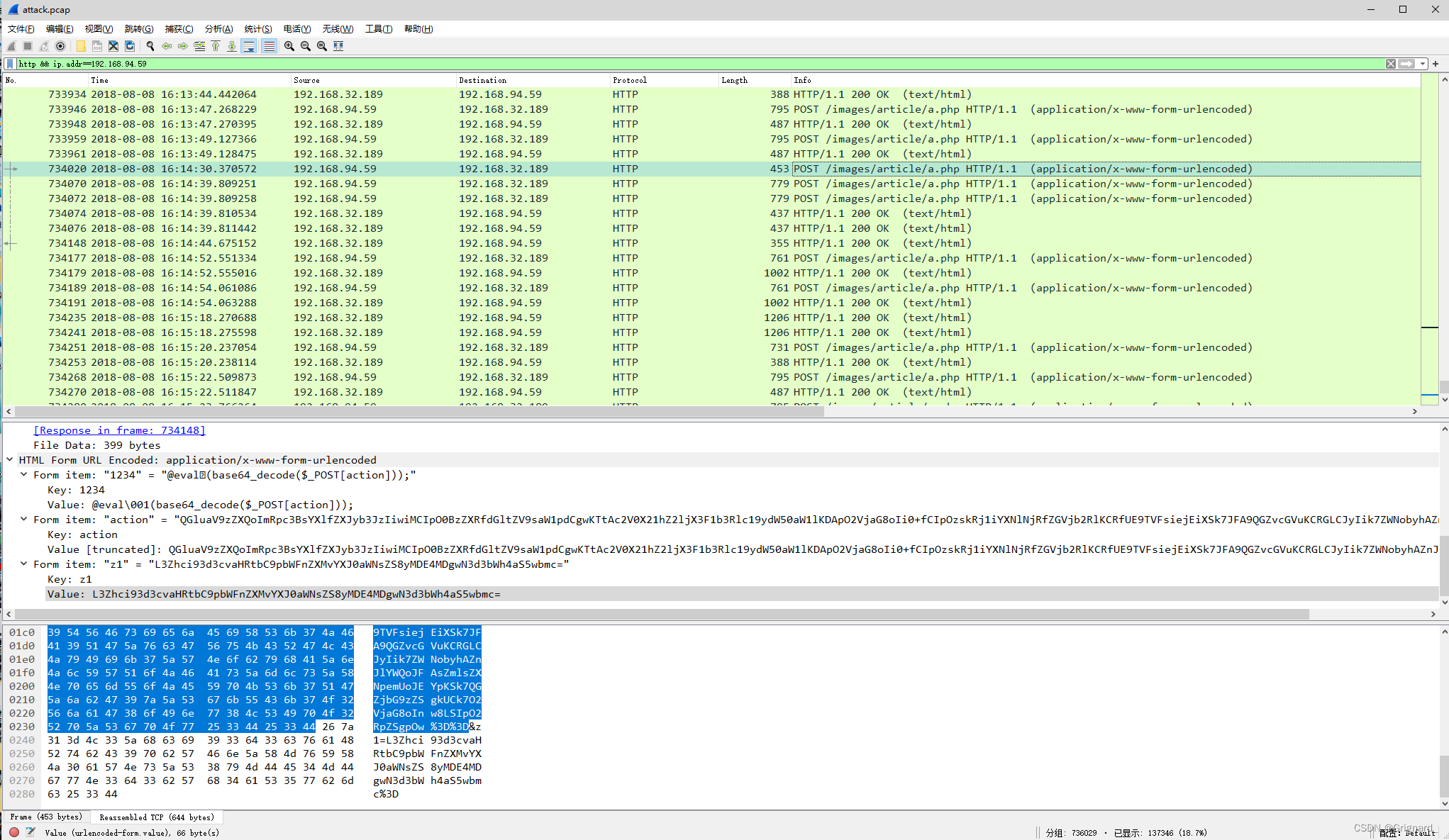Select packet 734251 row
Viewport: 1449px width, 840px height.
click(712, 347)
